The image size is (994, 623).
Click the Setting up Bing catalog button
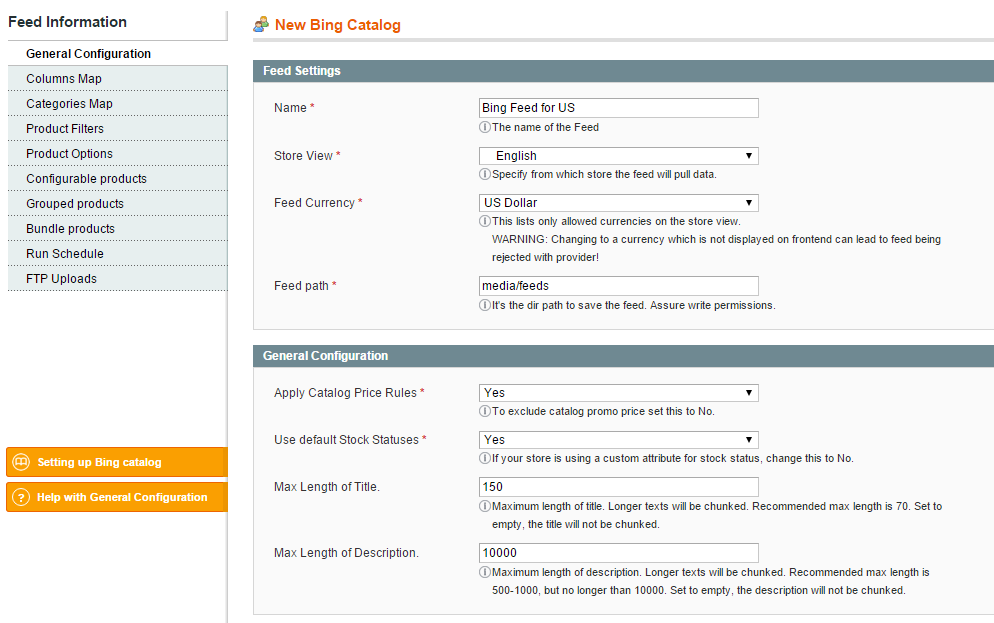point(117,462)
